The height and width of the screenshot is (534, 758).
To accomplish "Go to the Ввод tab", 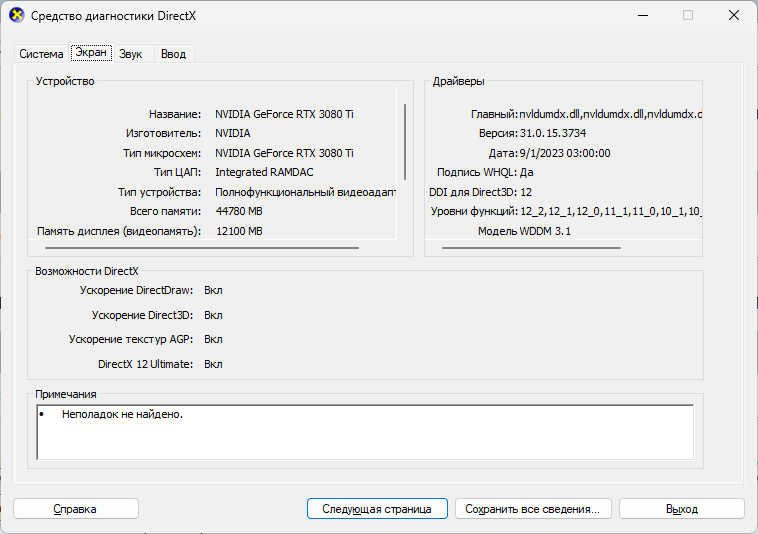I will pyautogui.click(x=174, y=54).
